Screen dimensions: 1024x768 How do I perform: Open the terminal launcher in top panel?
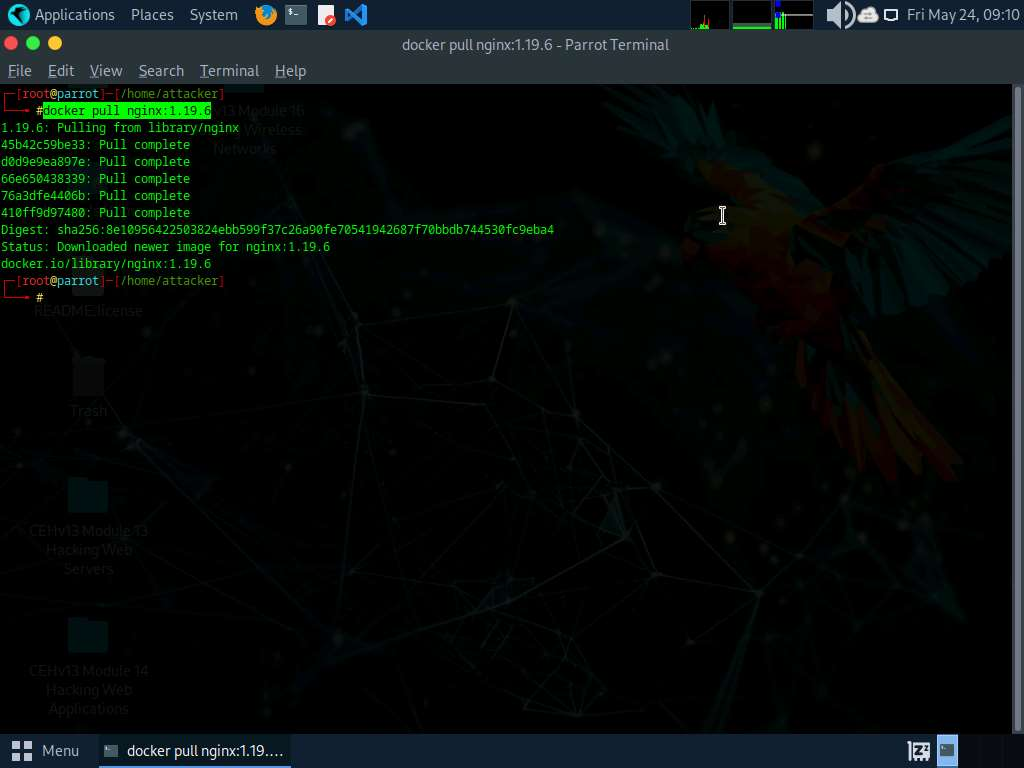295,15
